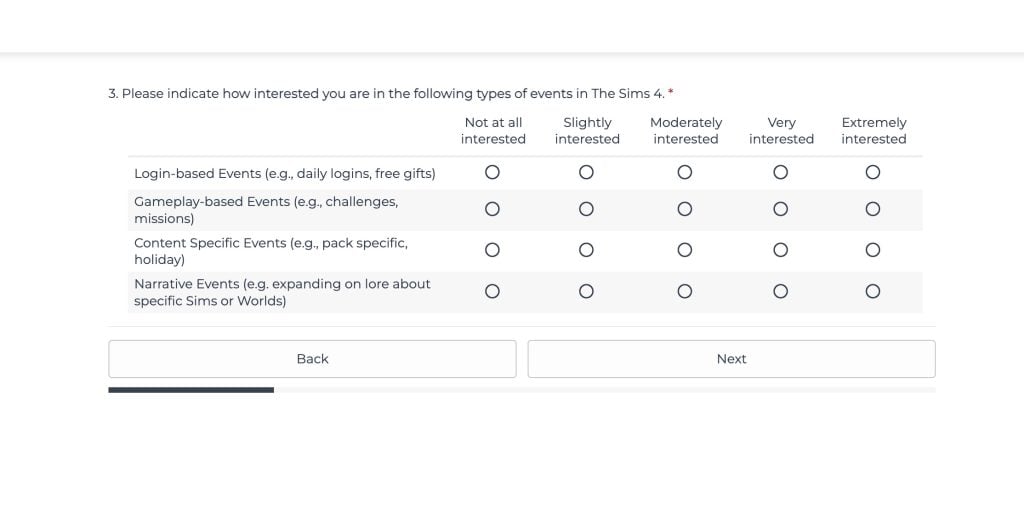Choose 'Moderately interested' for Gameplay-based Events
1024x505 pixels.
685,210
